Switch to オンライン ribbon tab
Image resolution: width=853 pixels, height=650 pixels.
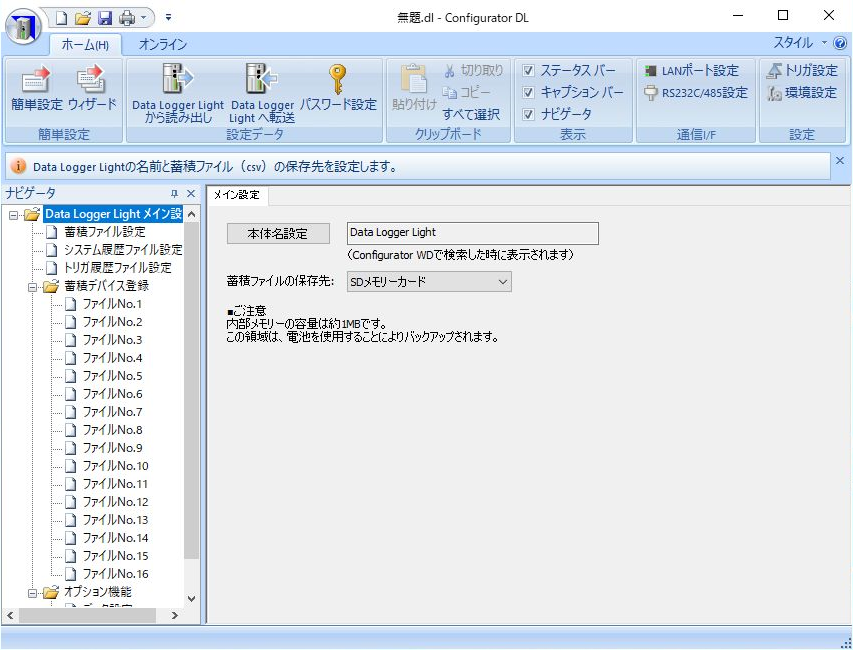click(x=163, y=45)
